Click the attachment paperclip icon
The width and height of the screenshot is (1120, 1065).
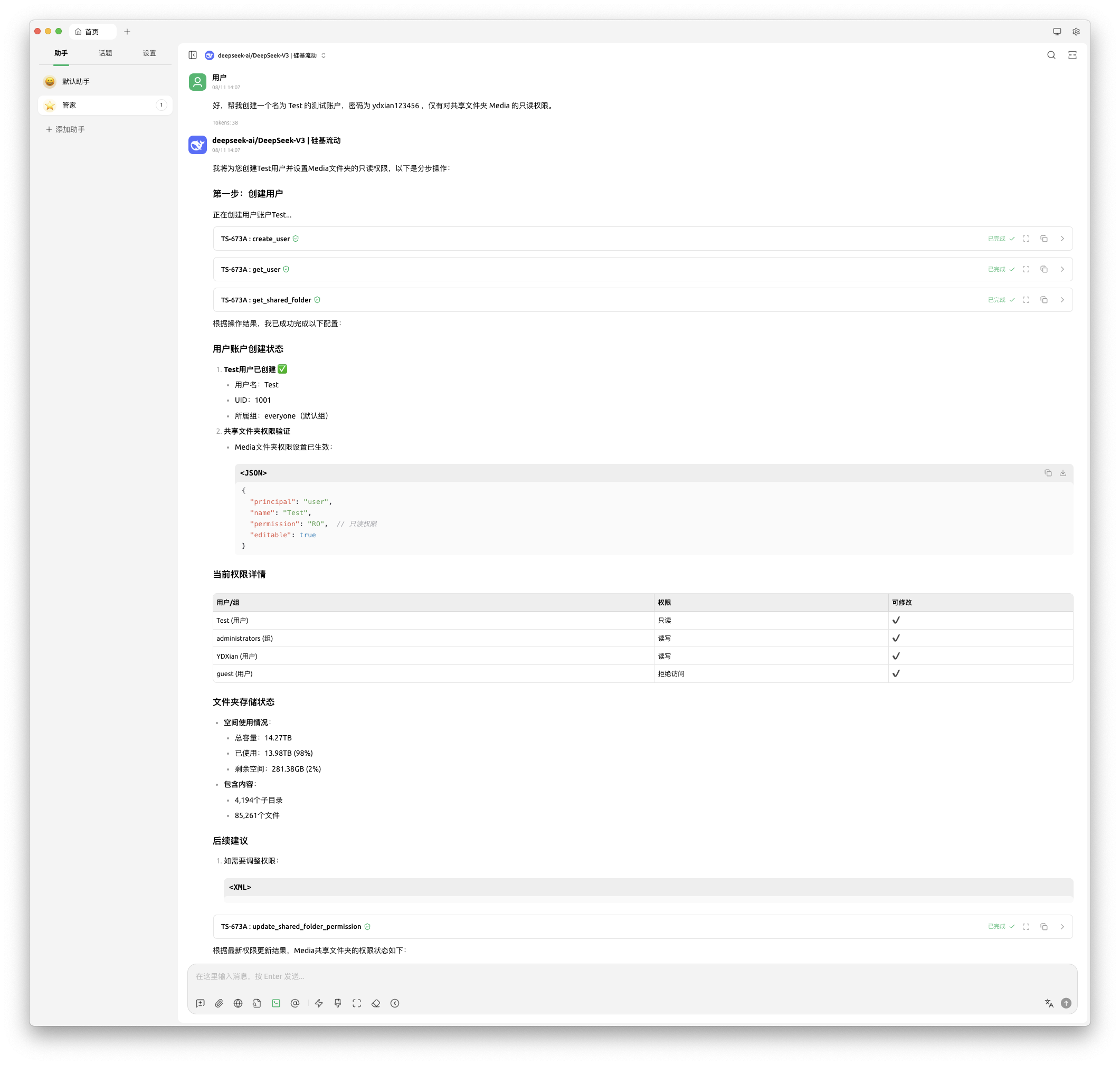click(219, 1003)
